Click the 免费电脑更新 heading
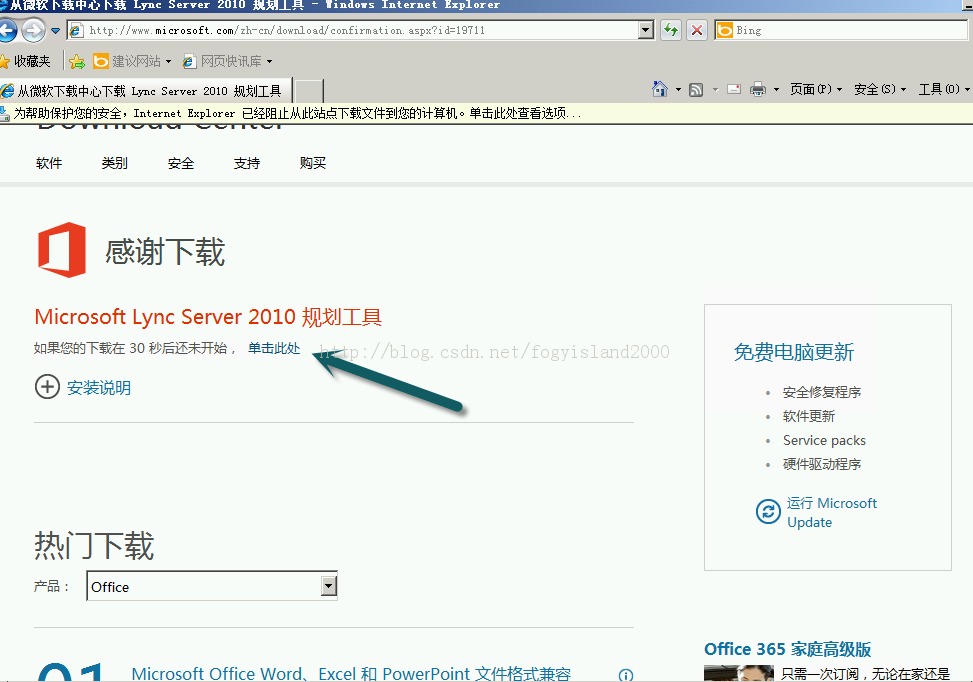 [x=794, y=352]
